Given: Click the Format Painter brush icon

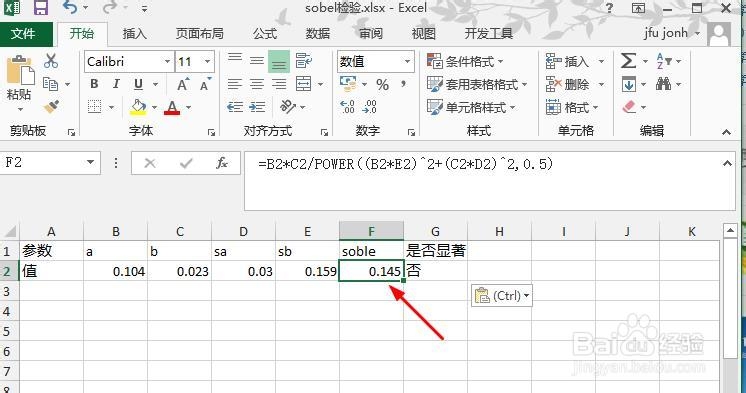Looking at the screenshot, I should [x=51, y=107].
